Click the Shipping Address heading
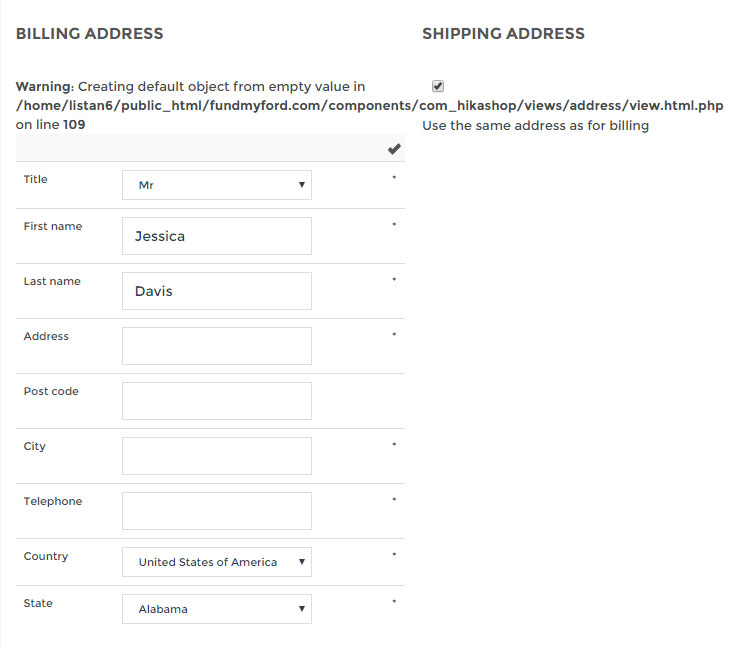745x646 pixels. (503, 34)
